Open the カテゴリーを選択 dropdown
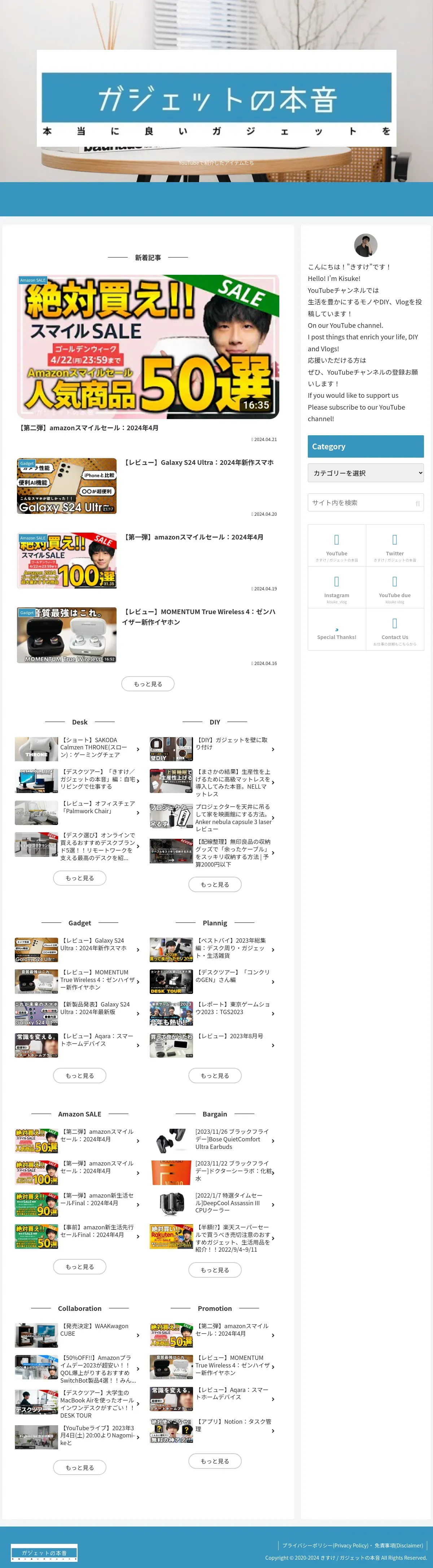This screenshot has height=1568, width=433. [x=366, y=473]
